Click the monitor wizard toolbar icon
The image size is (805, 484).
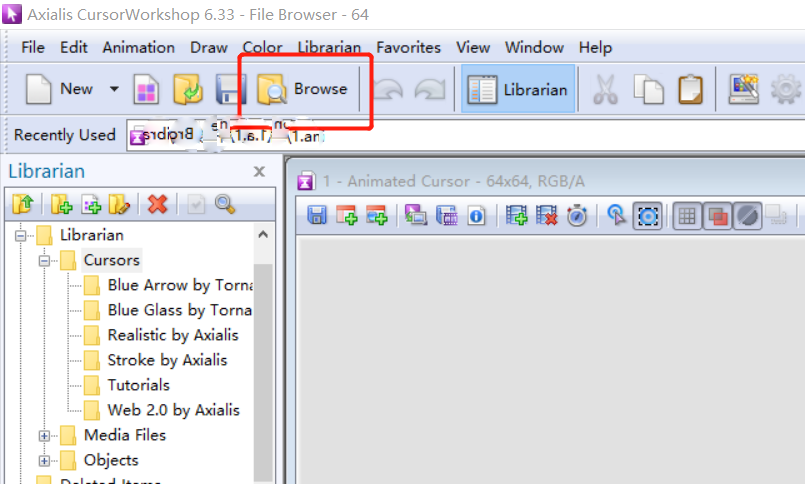click(x=744, y=89)
